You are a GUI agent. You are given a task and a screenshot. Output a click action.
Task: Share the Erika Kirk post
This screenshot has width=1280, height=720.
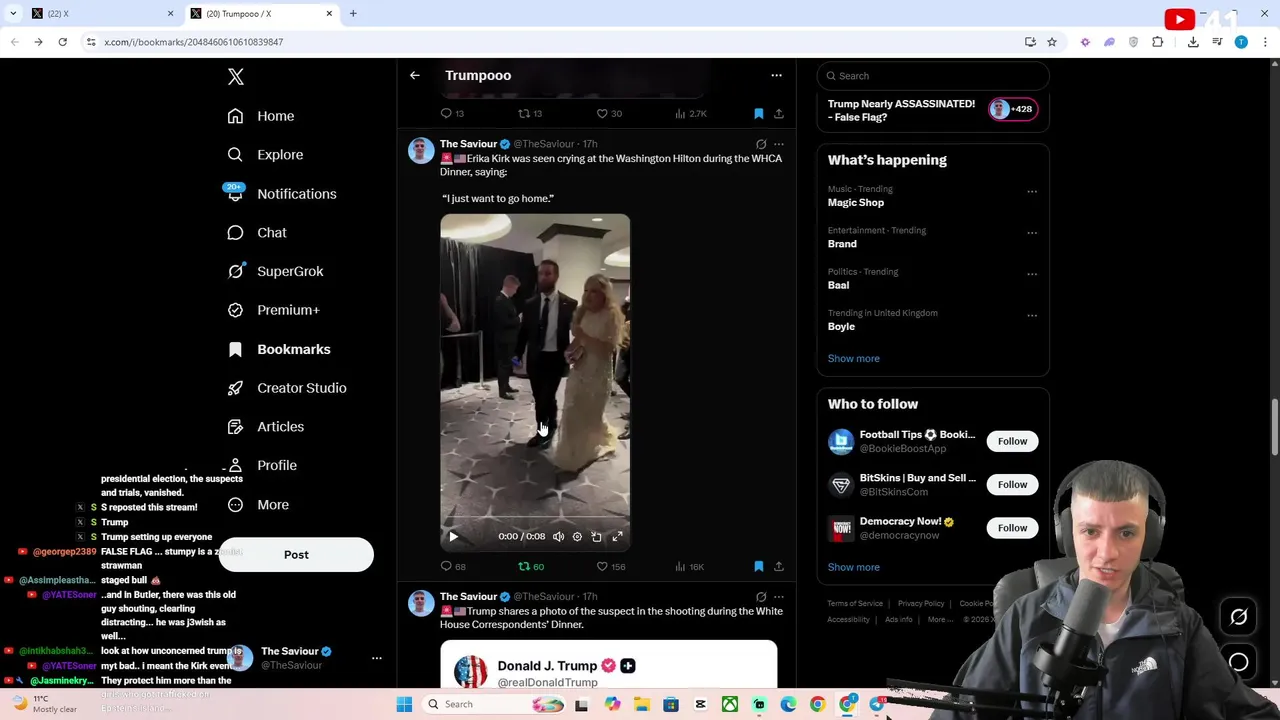click(779, 566)
